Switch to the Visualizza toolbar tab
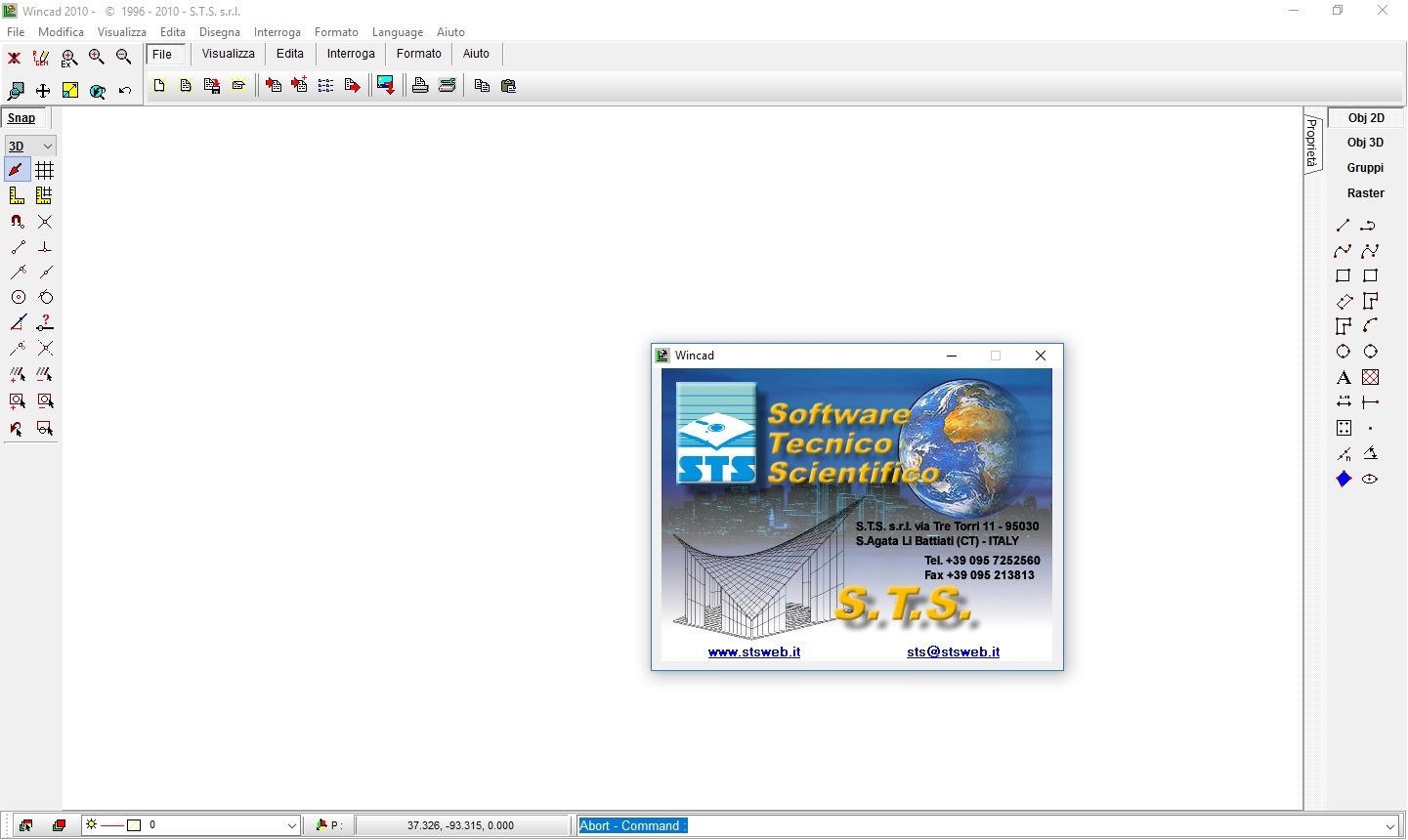 (x=229, y=54)
